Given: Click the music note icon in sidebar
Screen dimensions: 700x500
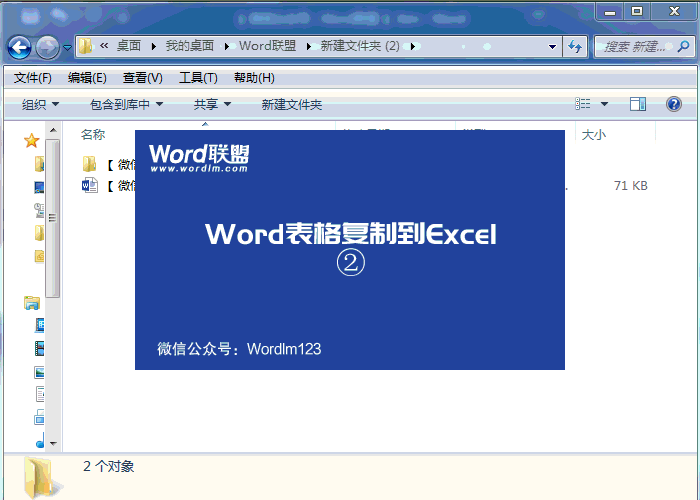Looking at the screenshot, I should coord(40,440).
